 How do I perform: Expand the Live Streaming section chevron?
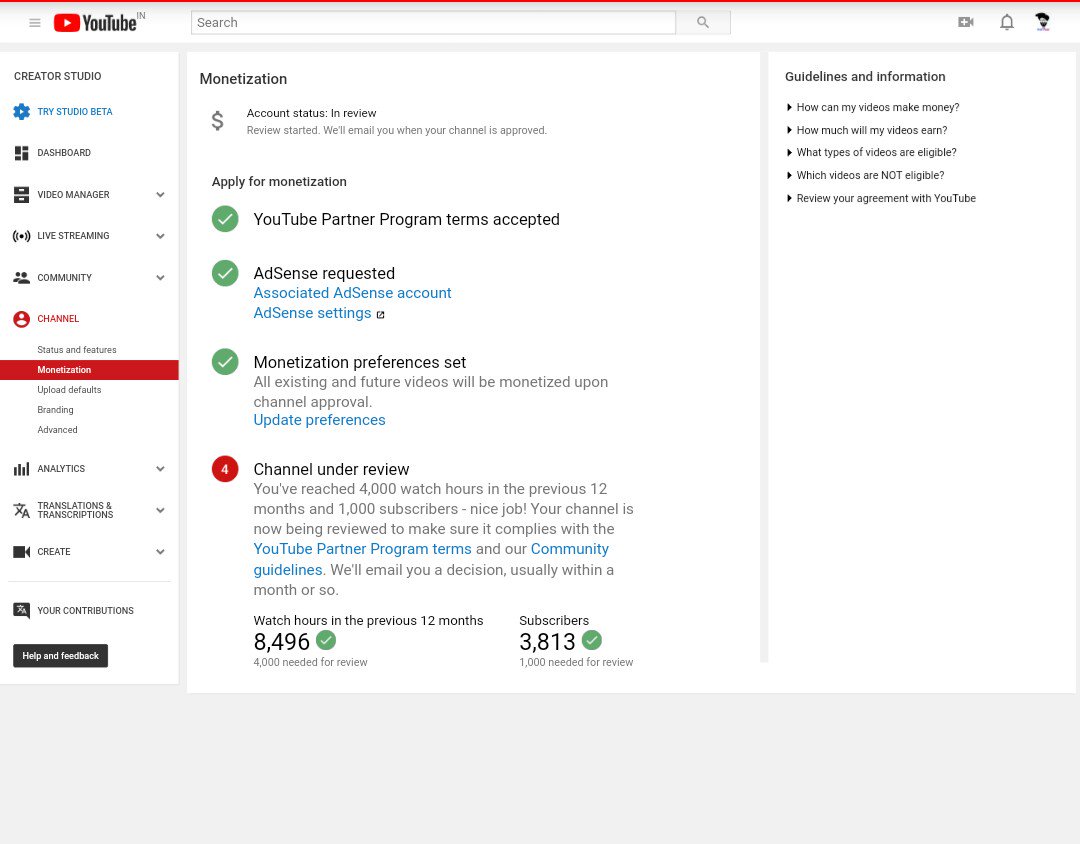click(160, 236)
